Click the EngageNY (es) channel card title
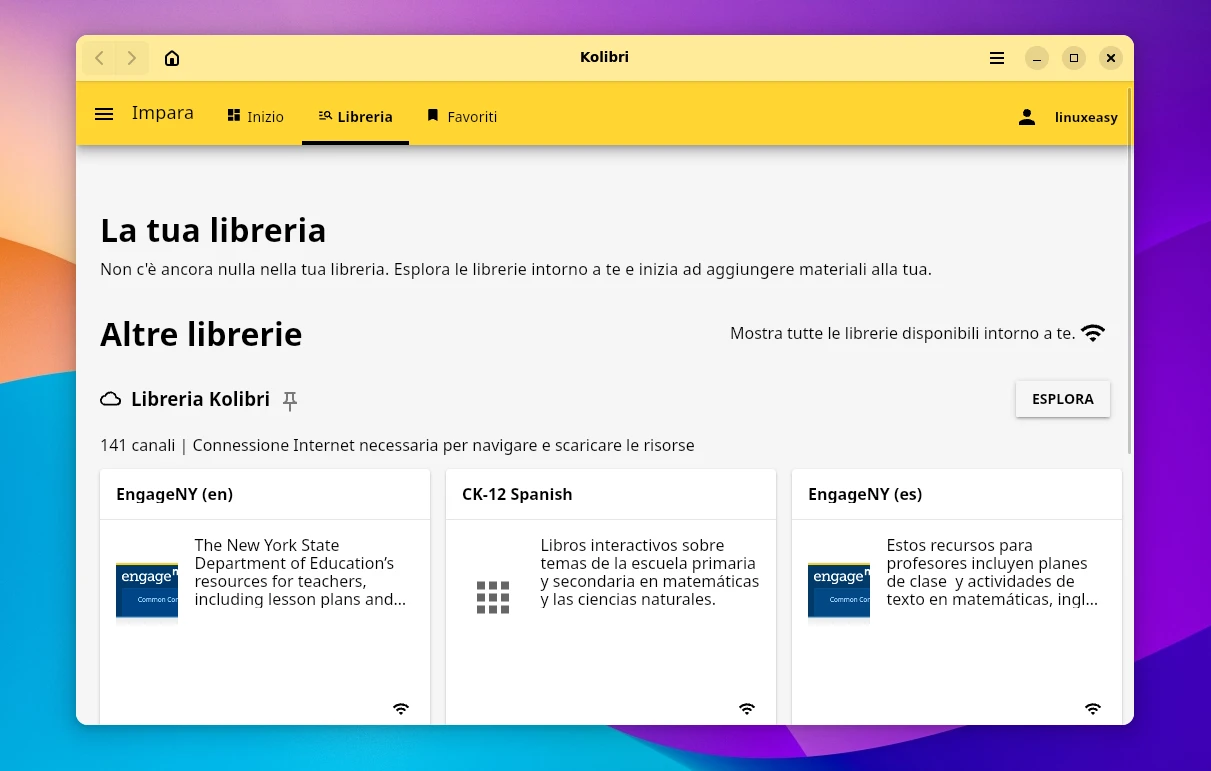Image resolution: width=1211 pixels, height=771 pixels. (x=864, y=494)
